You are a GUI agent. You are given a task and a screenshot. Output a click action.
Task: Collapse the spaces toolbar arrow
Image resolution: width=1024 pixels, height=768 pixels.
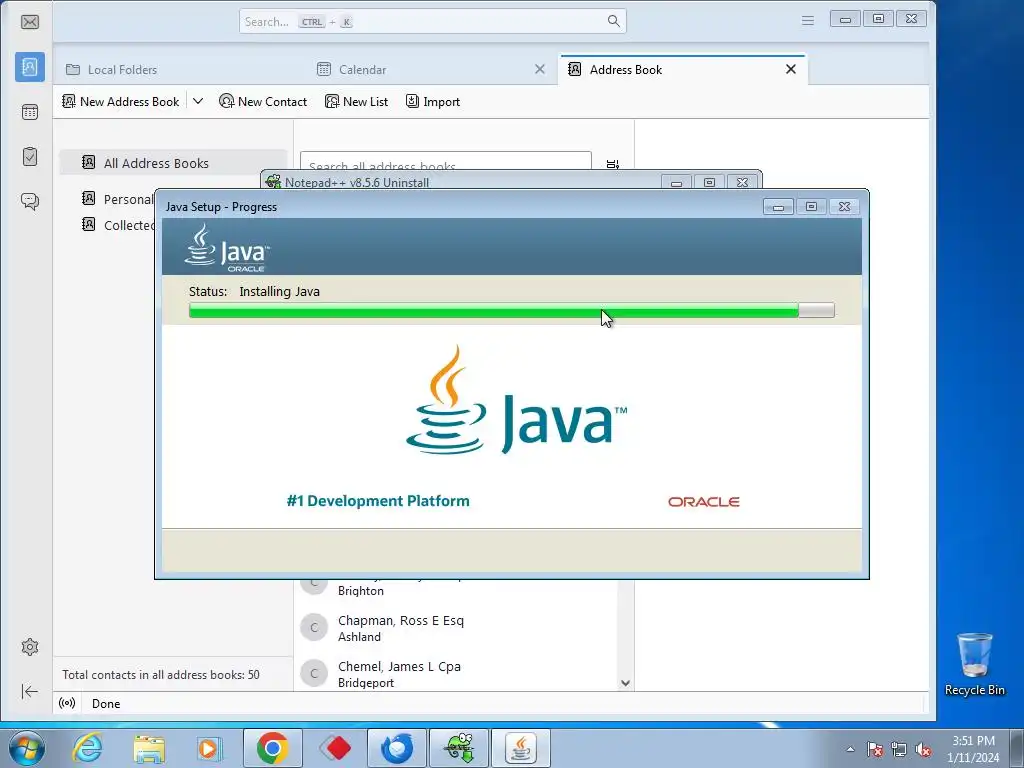pyautogui.click(x=30, y=691)
